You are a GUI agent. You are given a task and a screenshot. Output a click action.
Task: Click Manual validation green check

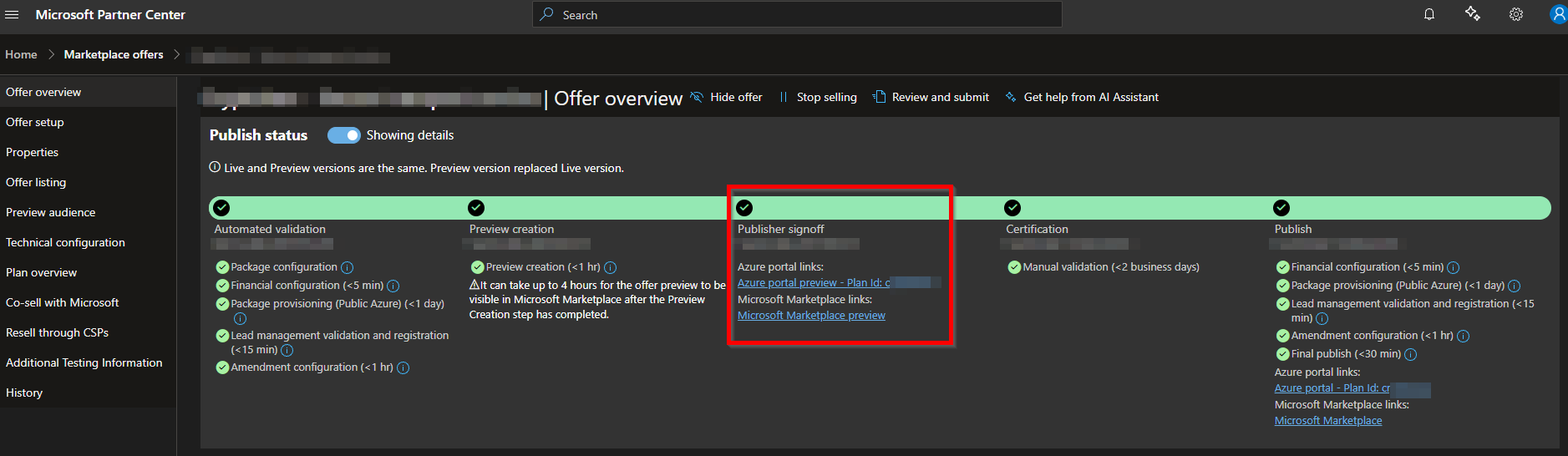pyautogui.click(x=1014, y=267)
